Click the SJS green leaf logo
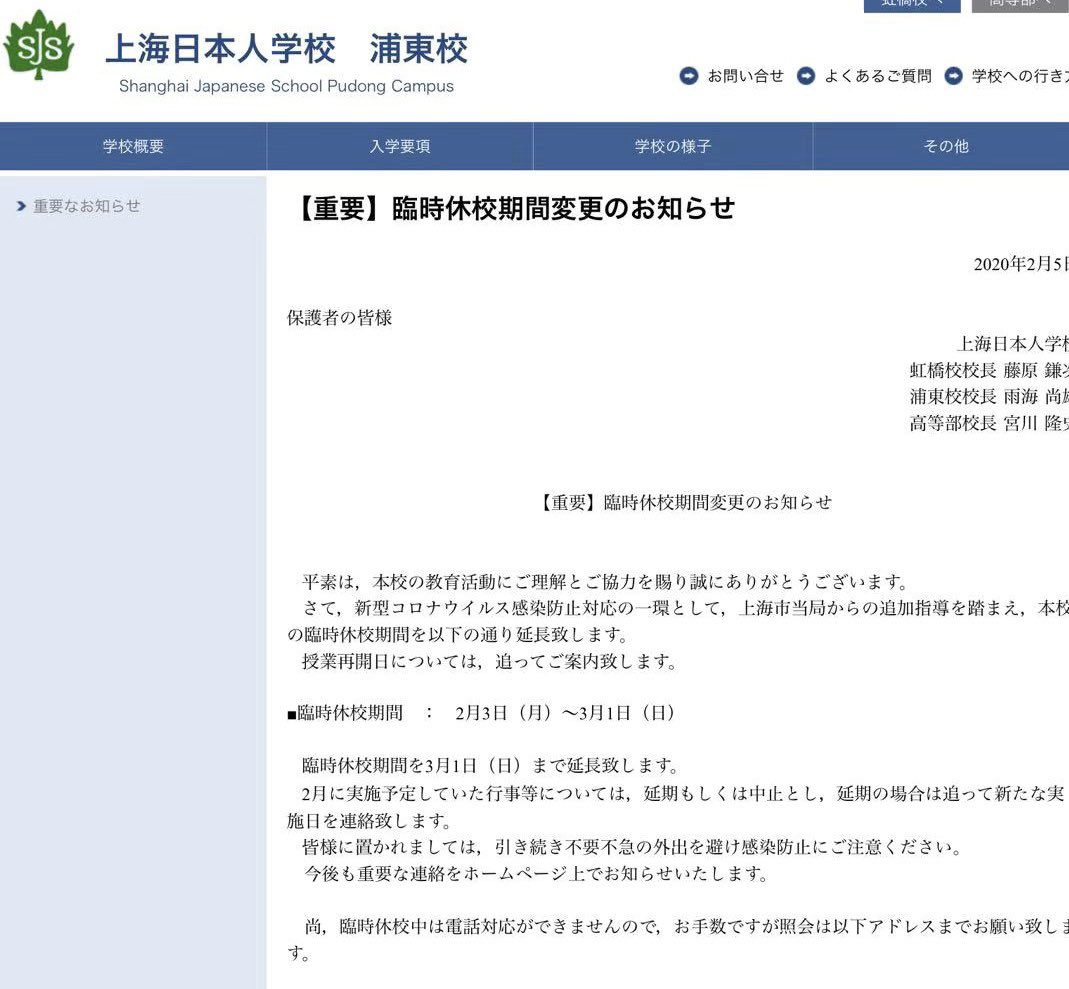This screenshot has width=1069, height=989. [39, 45]
